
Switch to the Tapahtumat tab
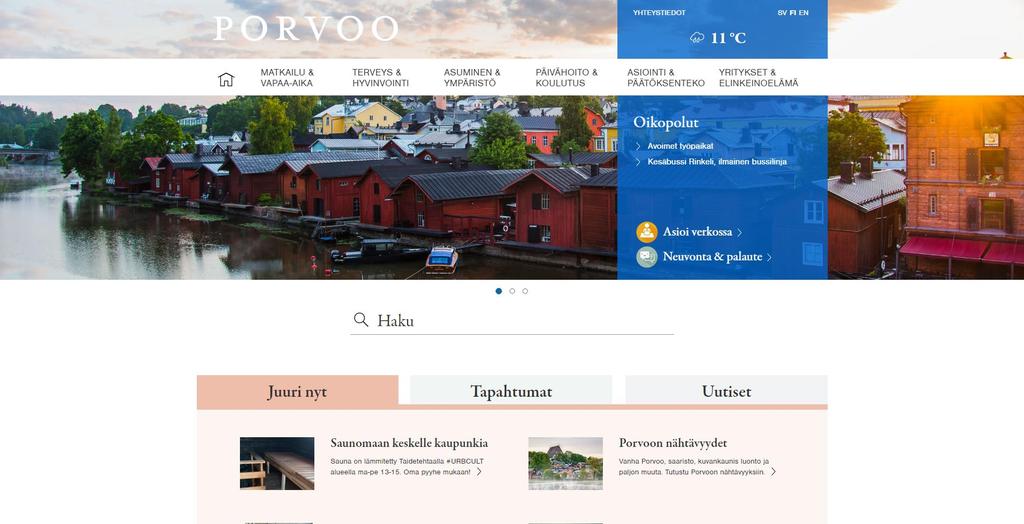pos(511,391)
